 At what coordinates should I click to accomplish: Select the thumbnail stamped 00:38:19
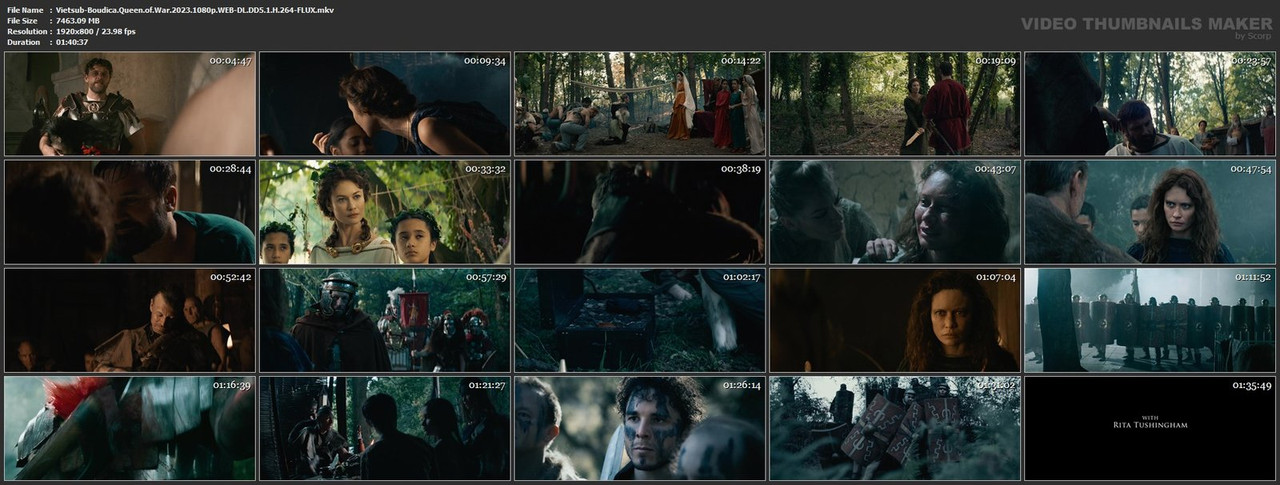point(640,212)
